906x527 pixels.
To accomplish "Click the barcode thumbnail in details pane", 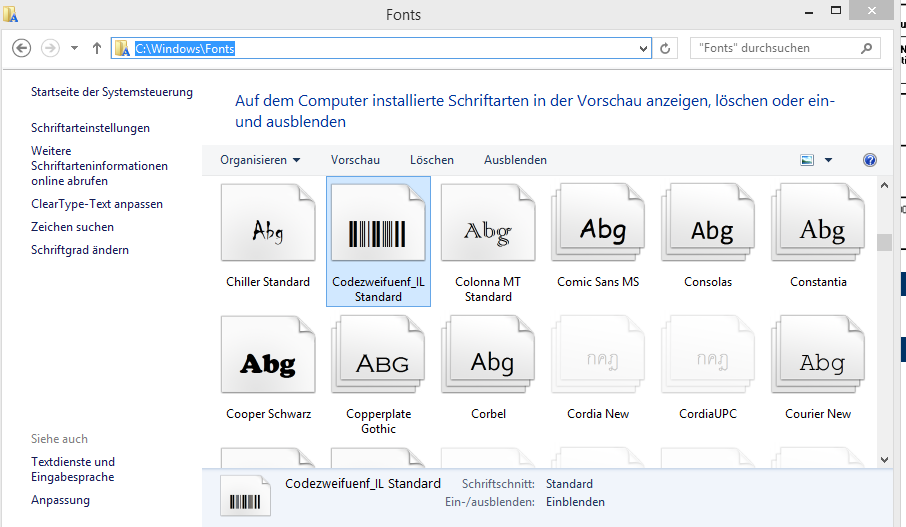I will pos(245,496).
